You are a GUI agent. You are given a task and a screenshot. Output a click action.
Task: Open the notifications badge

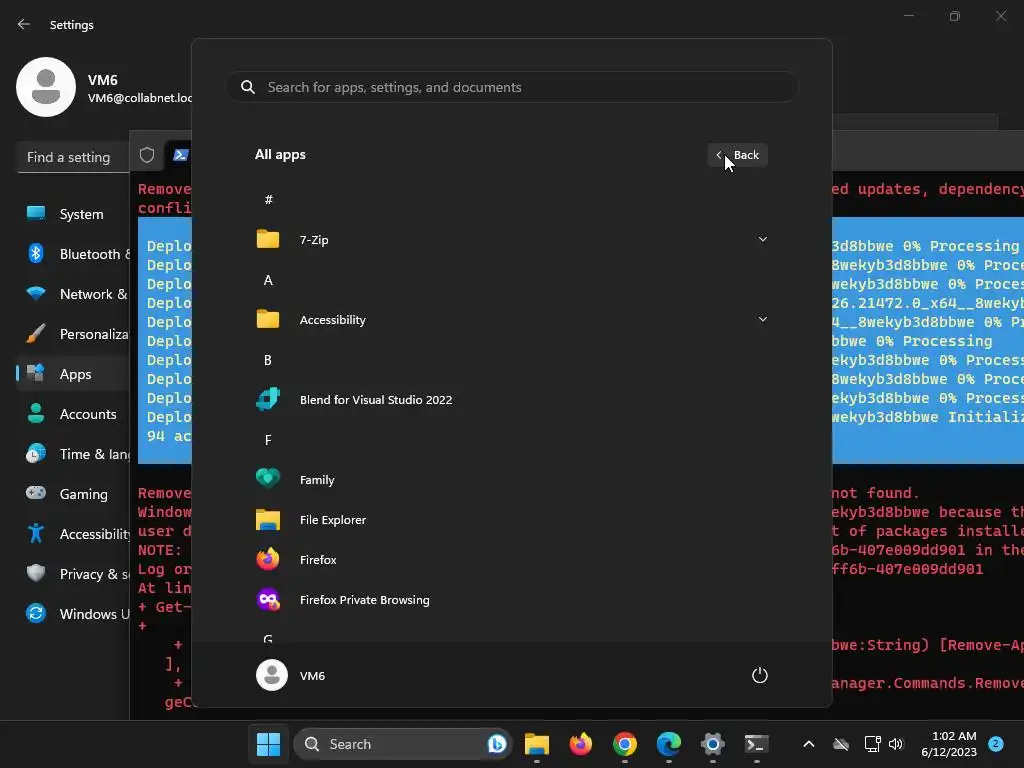(x=996, y=744)
